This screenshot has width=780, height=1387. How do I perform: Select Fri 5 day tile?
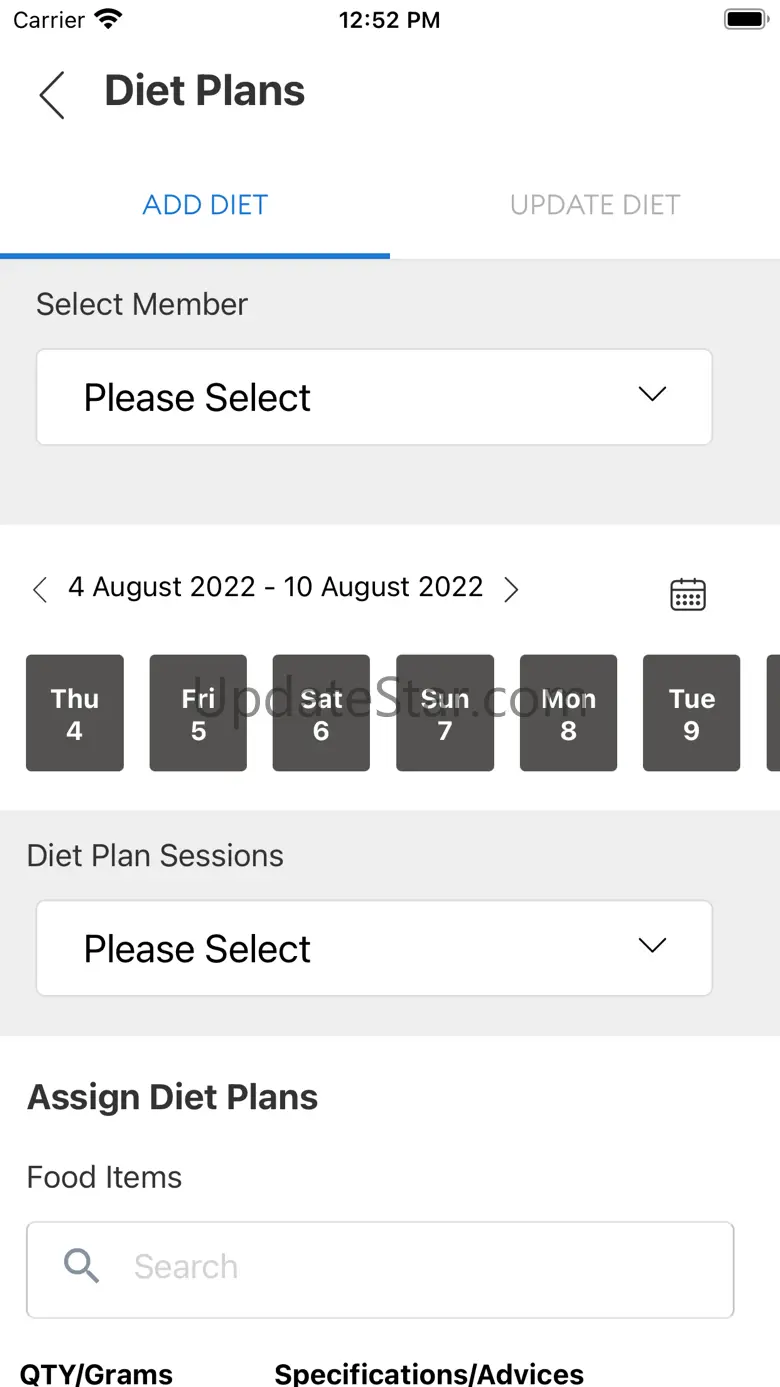click(x=198, y=713)
